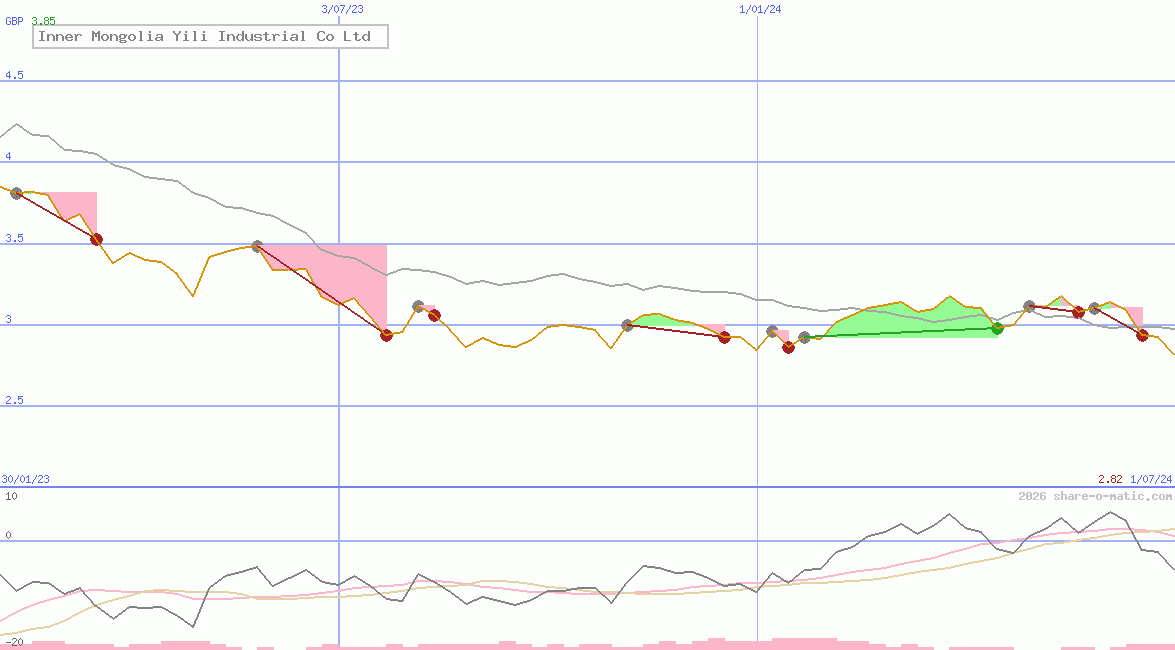
Task: Select the -20 indicator axis label
Action: 12,641
